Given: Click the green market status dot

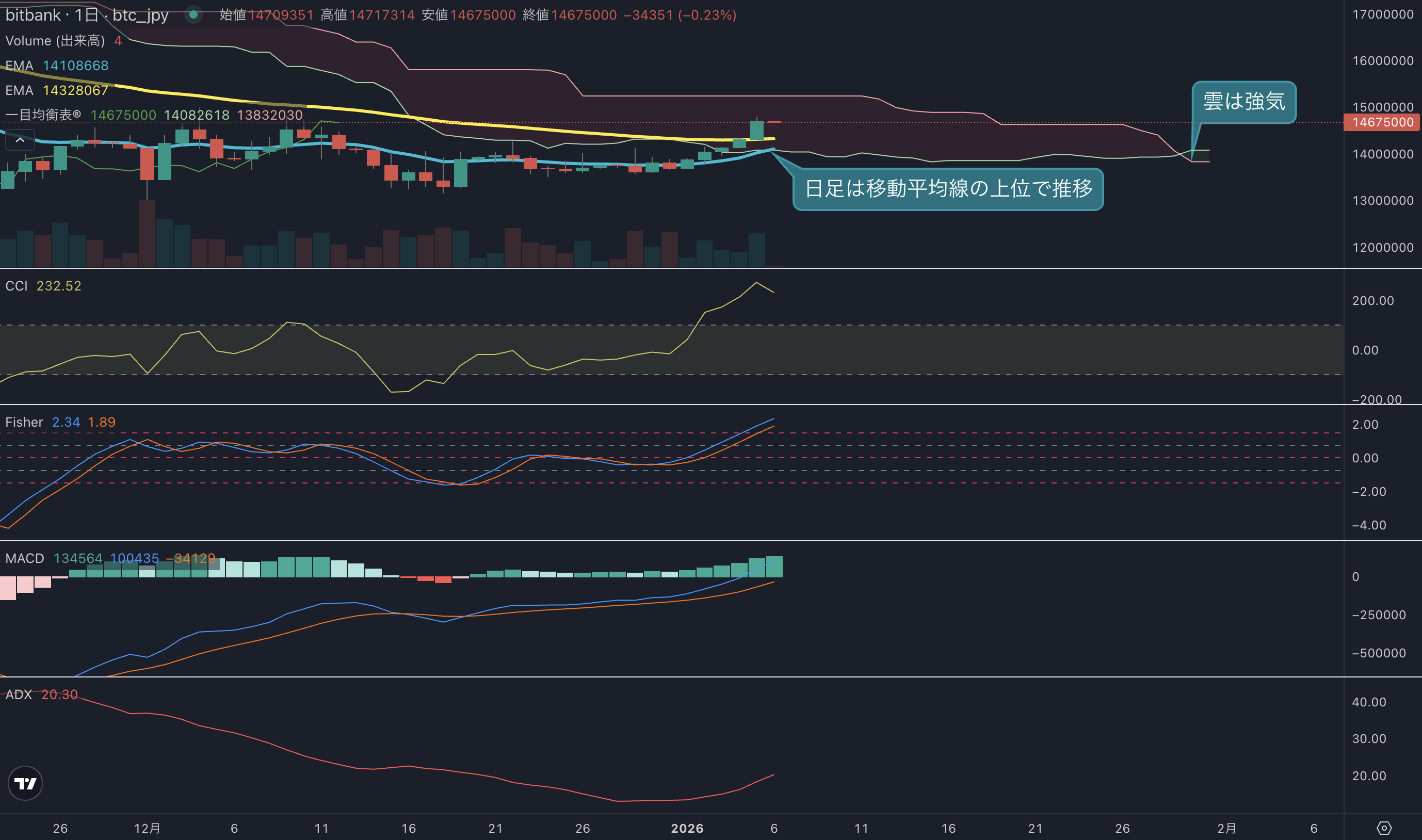Looking at the screenshot, I should [x=193, y=15].
